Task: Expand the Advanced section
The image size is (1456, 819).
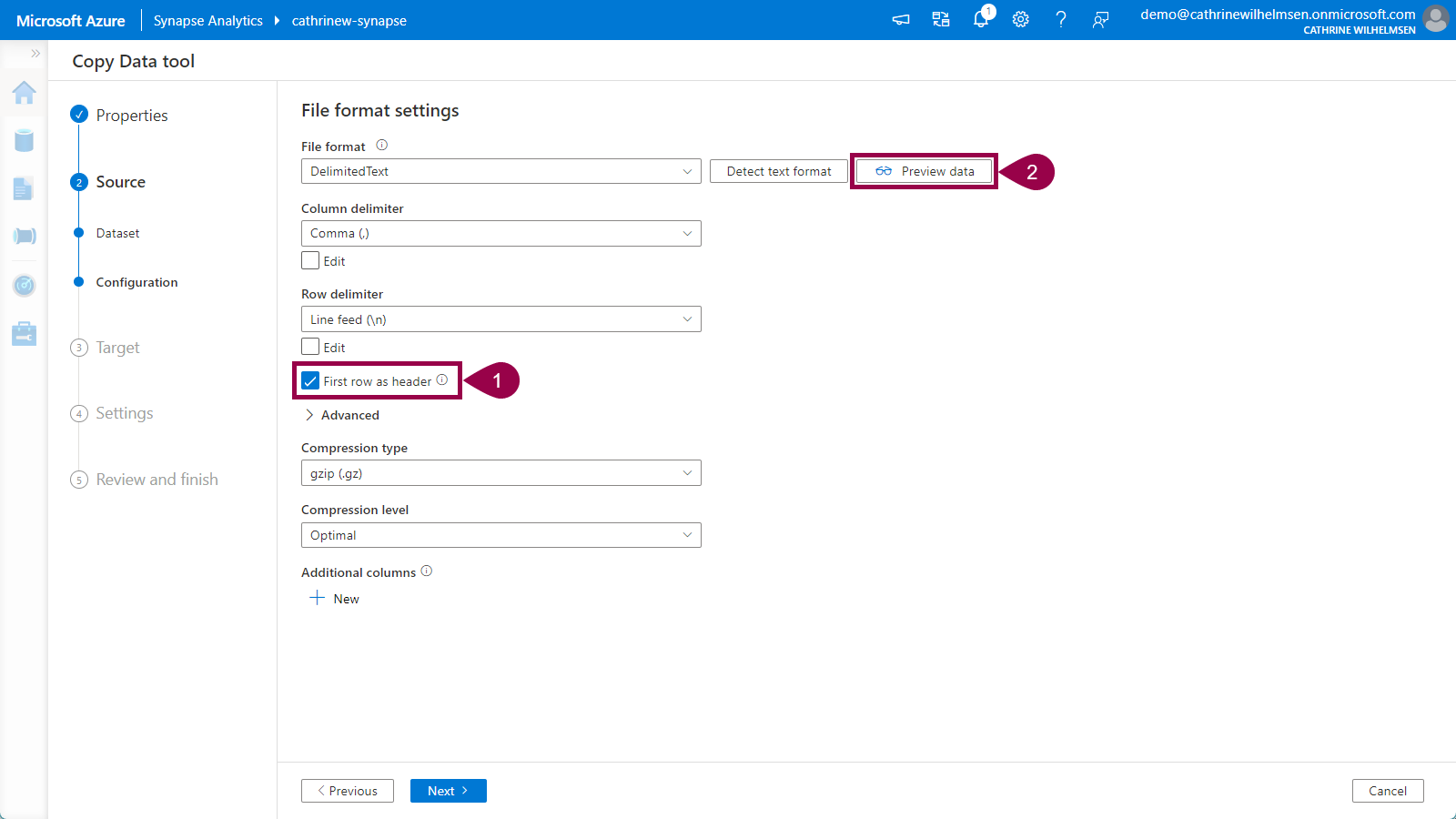Action: (342, 415)
